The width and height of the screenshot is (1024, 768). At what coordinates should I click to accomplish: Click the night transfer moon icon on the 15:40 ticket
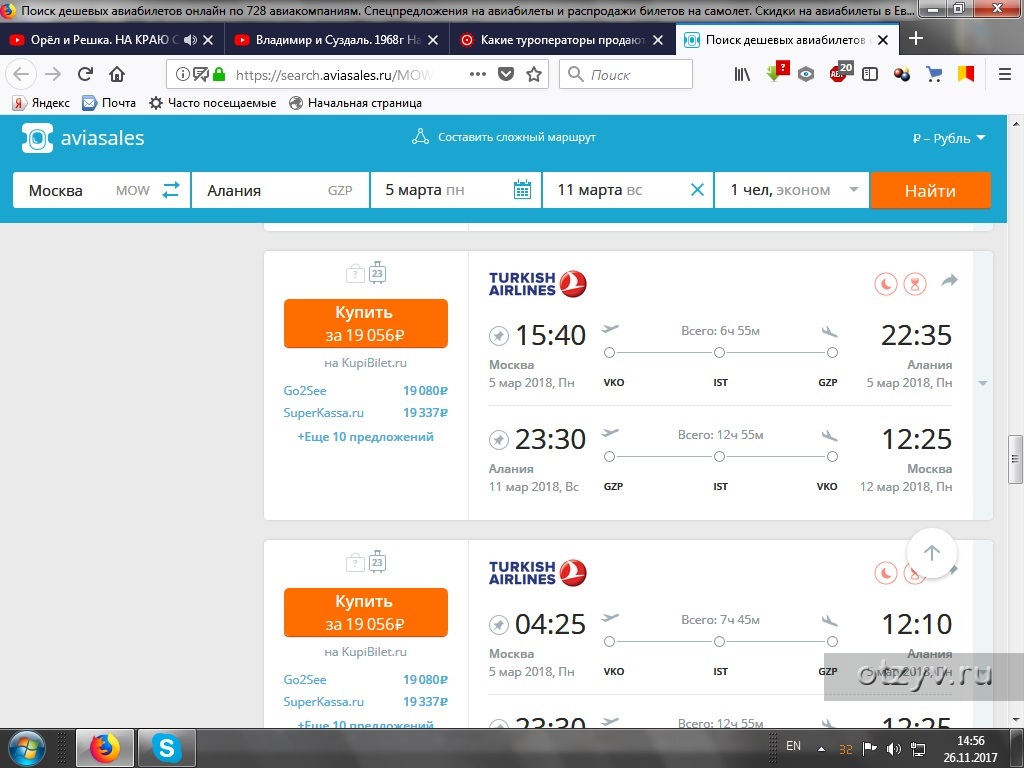pyautogui.click(x=886, y=284)
